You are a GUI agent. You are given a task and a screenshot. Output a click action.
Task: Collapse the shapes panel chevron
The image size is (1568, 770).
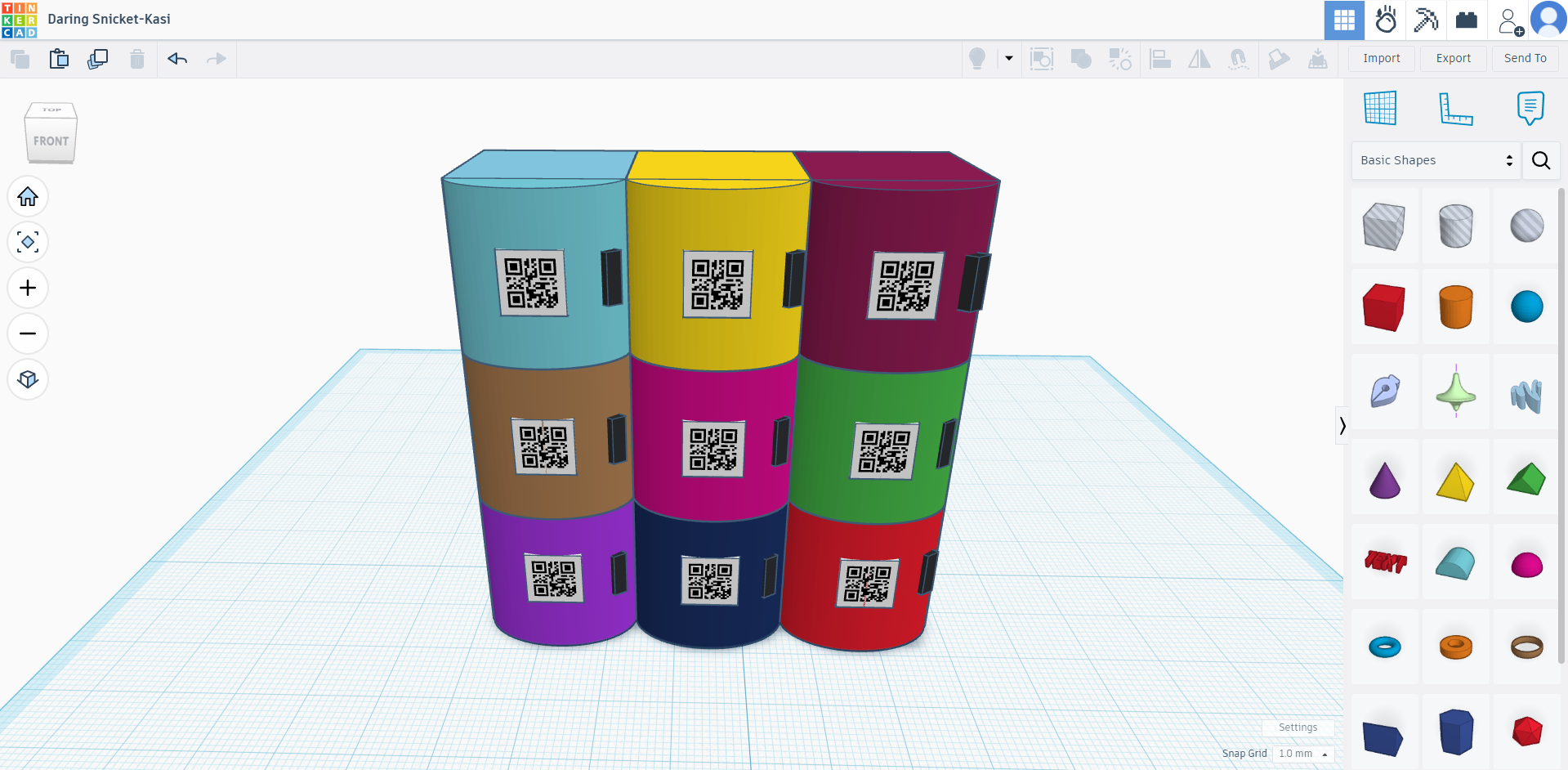pos(1342,425)
